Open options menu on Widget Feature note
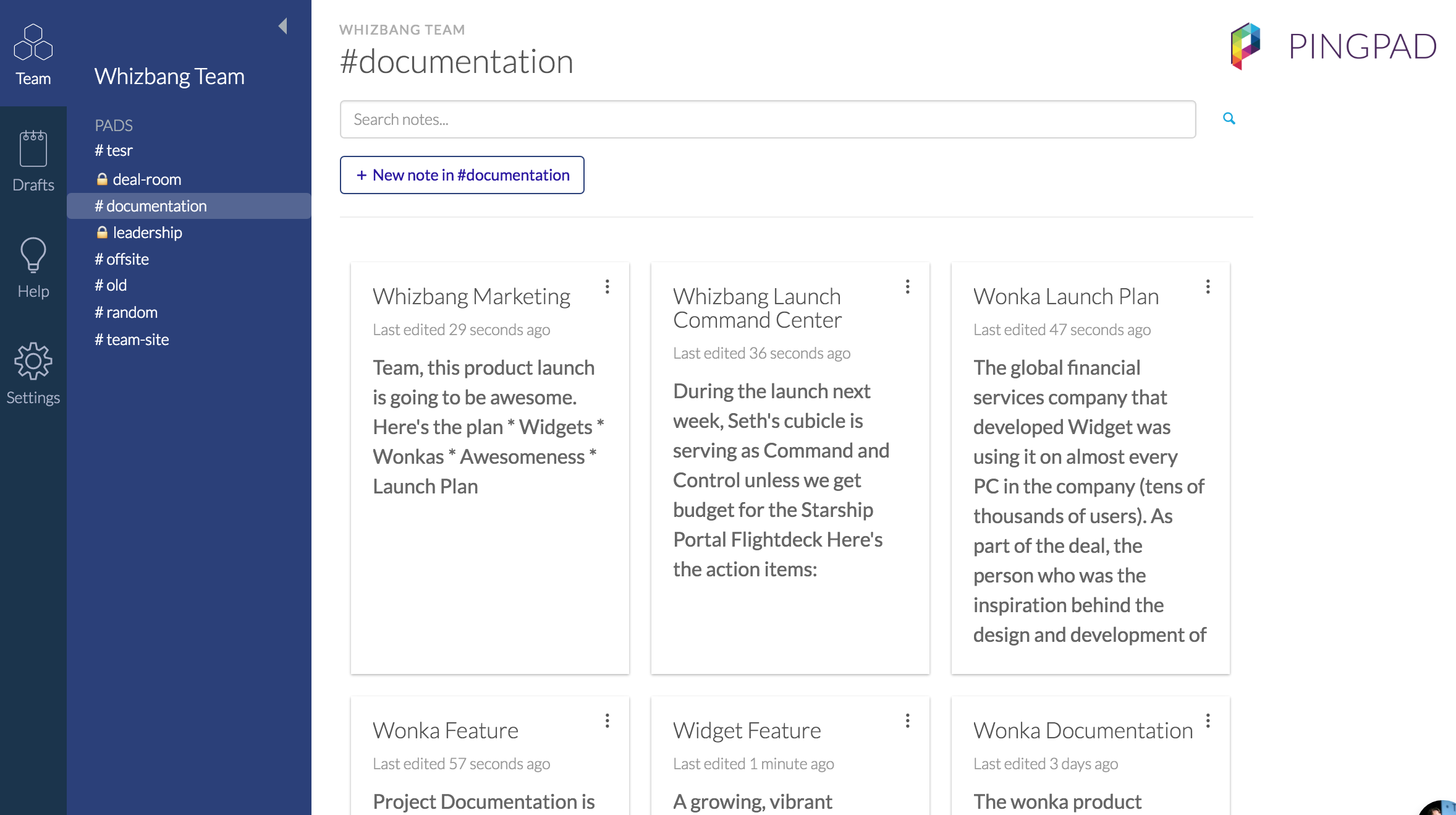The image size is (1456, 815). pos(907,720)
